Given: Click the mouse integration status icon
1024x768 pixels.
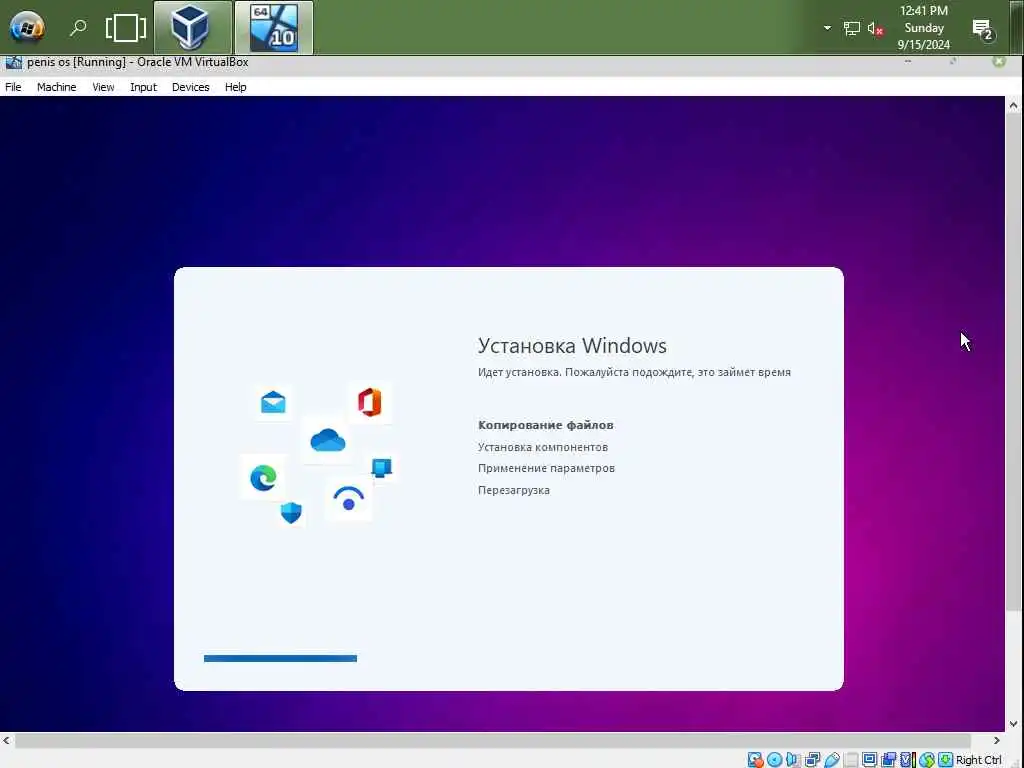Looking at the screenshot, I should pyautogui.click(x=927, y=760).
